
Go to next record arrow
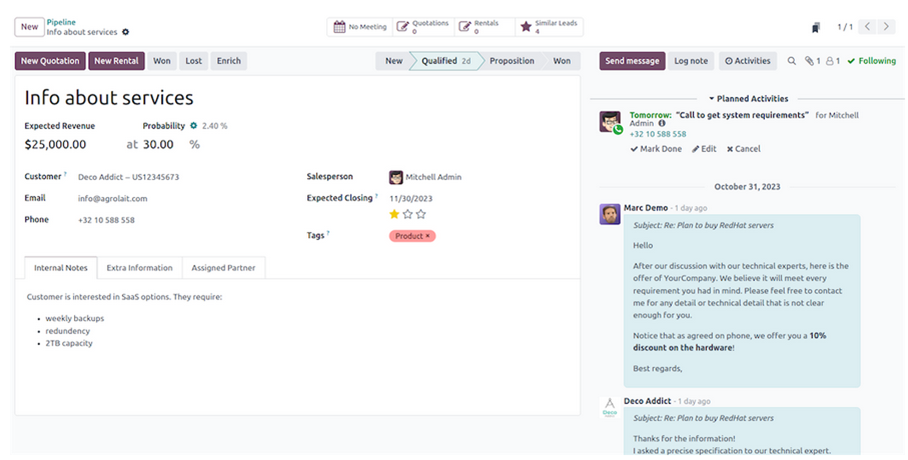coord(888,27)
